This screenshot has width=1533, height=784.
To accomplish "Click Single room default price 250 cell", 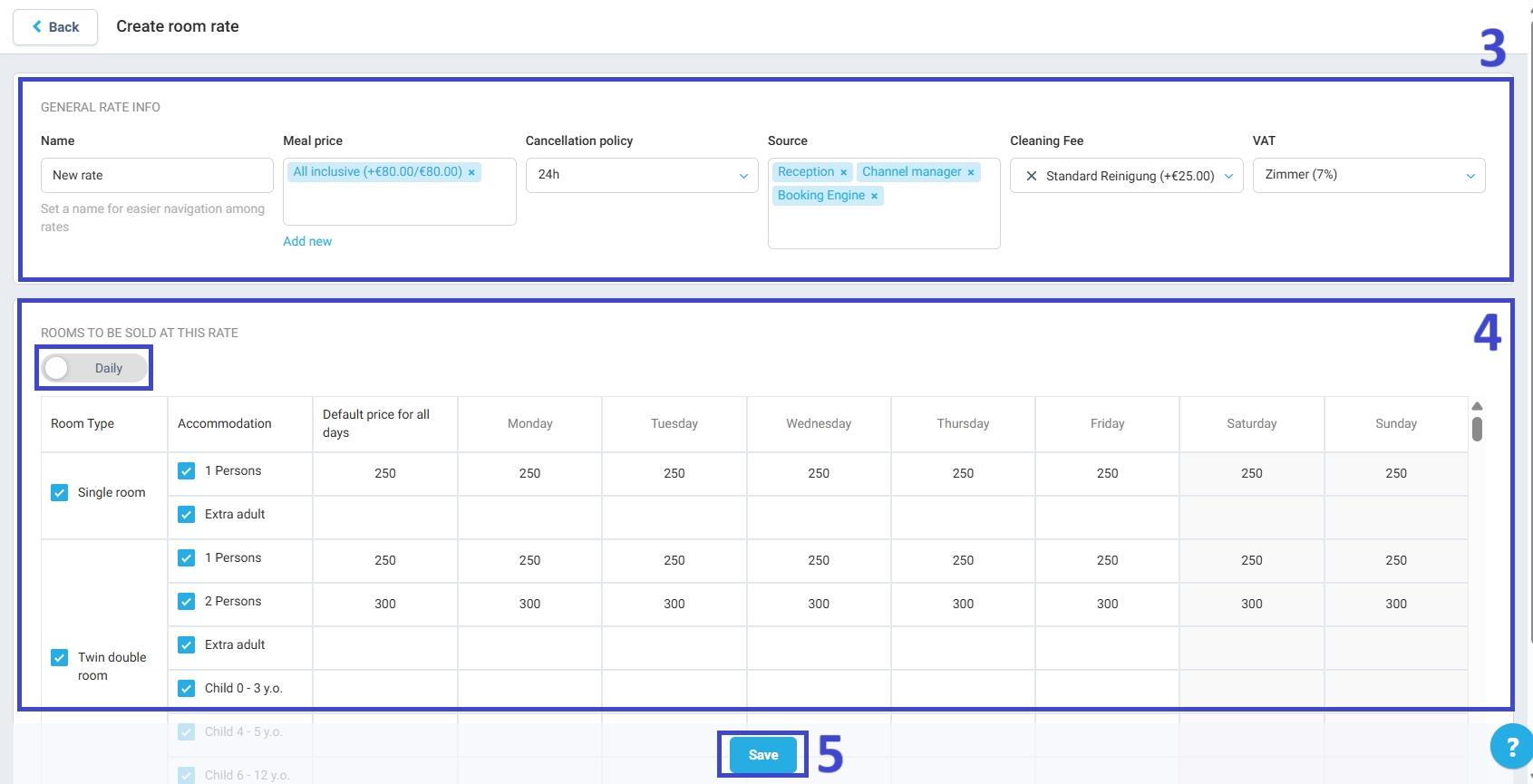I will pos(385,473).
